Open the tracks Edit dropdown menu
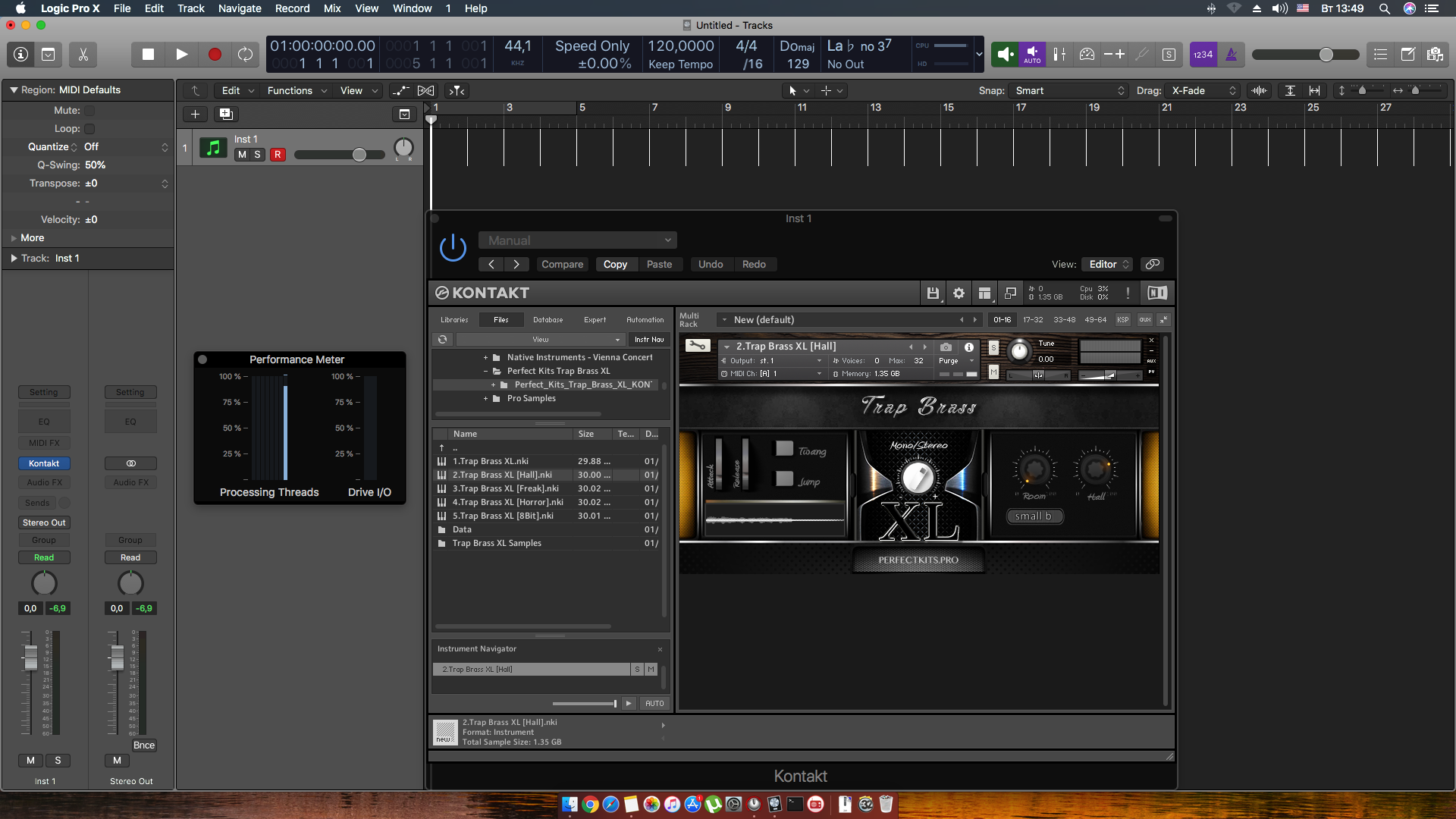The image size is (1456, 819). (x=237, y=90)
